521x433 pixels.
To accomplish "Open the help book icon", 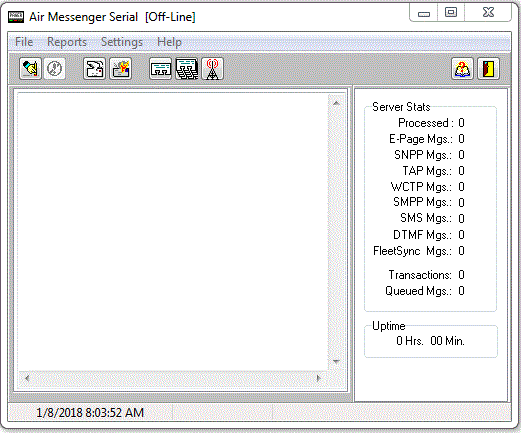I will [462, 69].
